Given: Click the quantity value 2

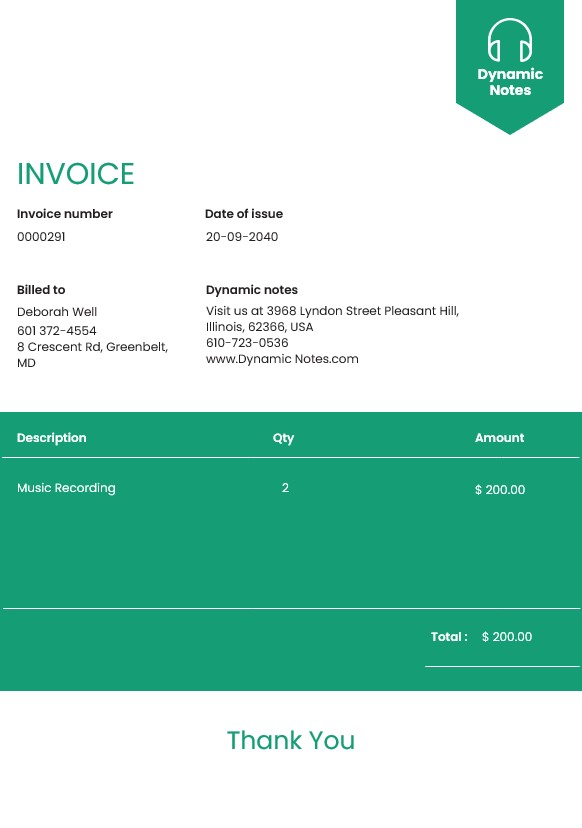Looking at the screenshot, I should pos(285,487).
